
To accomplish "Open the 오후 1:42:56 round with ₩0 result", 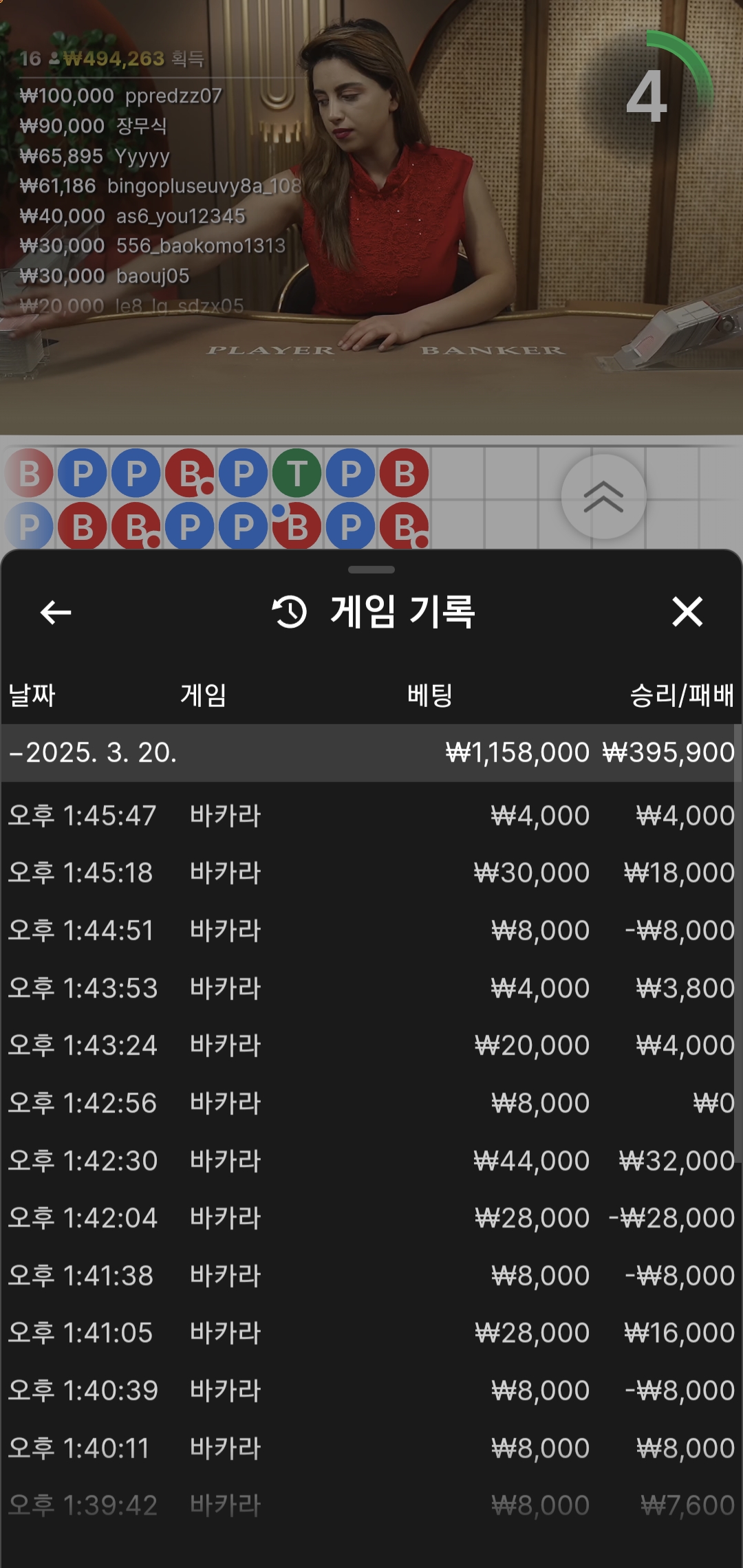I will 371,1103.
